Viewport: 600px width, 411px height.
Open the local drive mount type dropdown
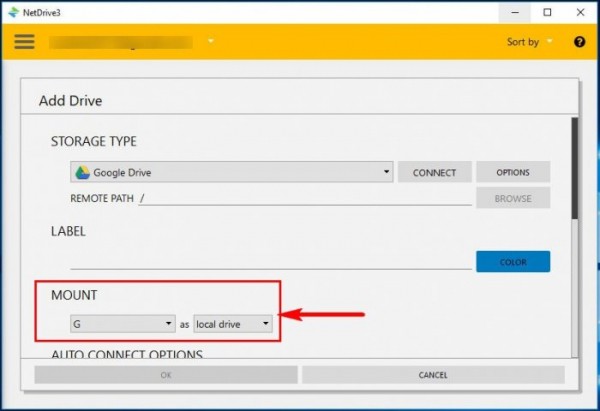233,324
